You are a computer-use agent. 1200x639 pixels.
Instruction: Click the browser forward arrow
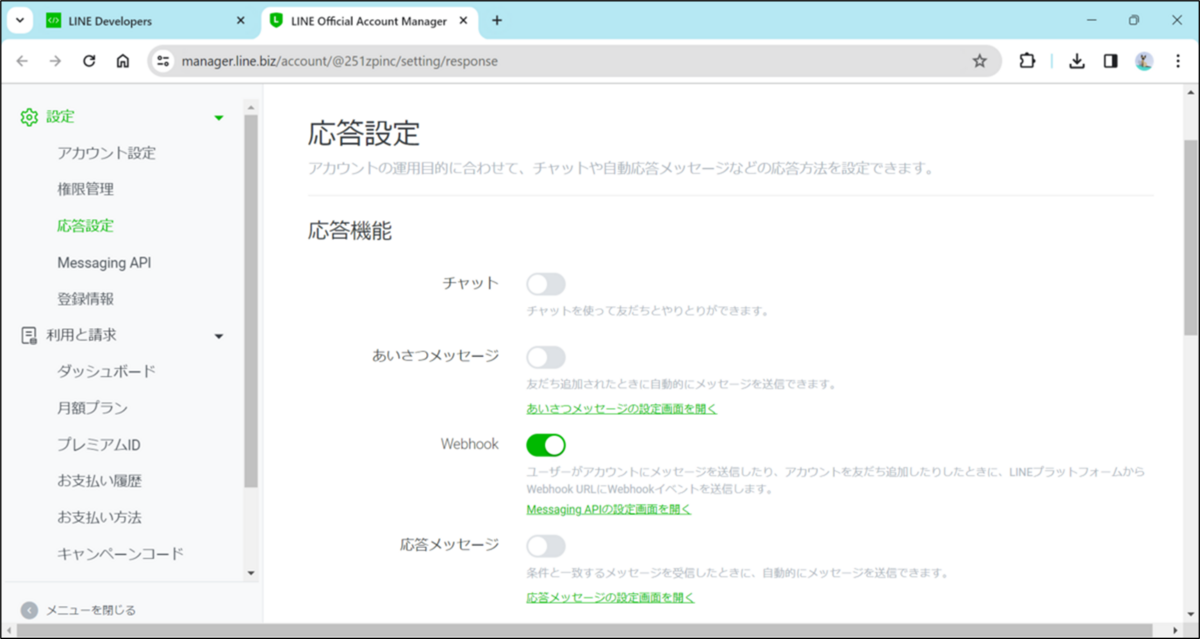coord(56,61)
